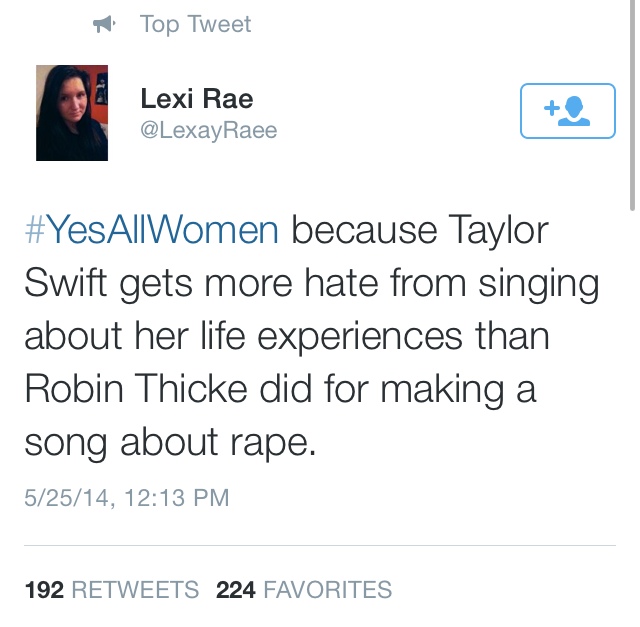Tap the @LexayRaee handle
The height and width of the screenshot is (627, 640).
click(208, 131)
